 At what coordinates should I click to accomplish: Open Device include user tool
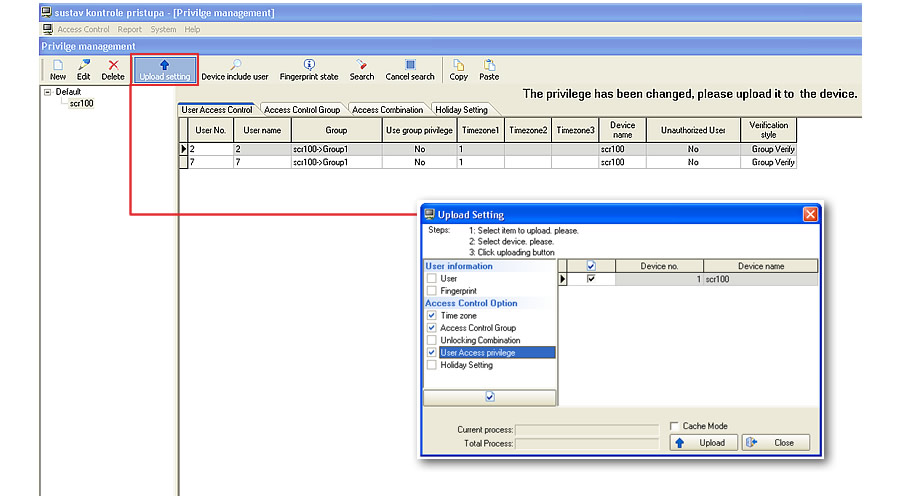point(234,69)
